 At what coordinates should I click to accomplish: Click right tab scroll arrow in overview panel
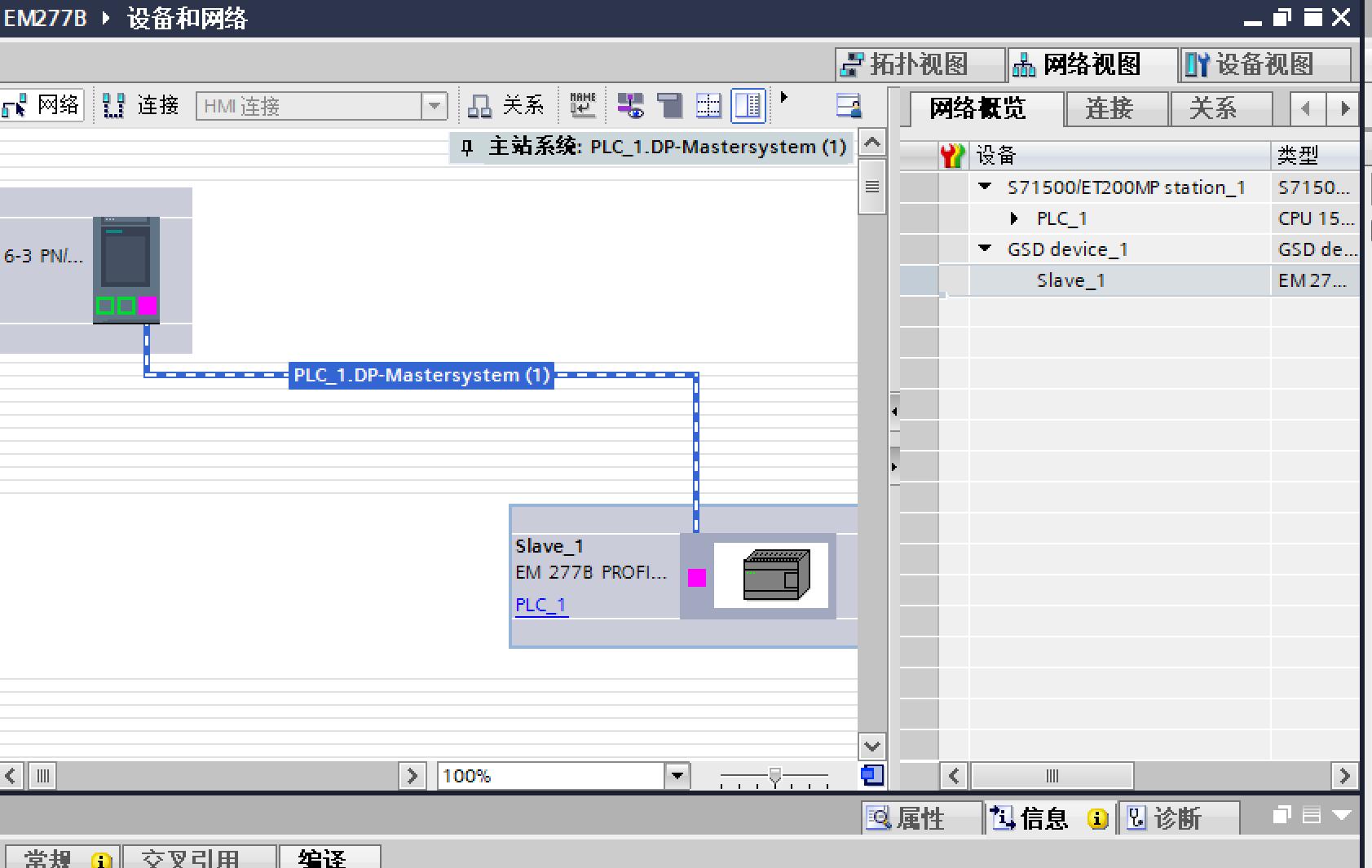(x=1344, y=108)
